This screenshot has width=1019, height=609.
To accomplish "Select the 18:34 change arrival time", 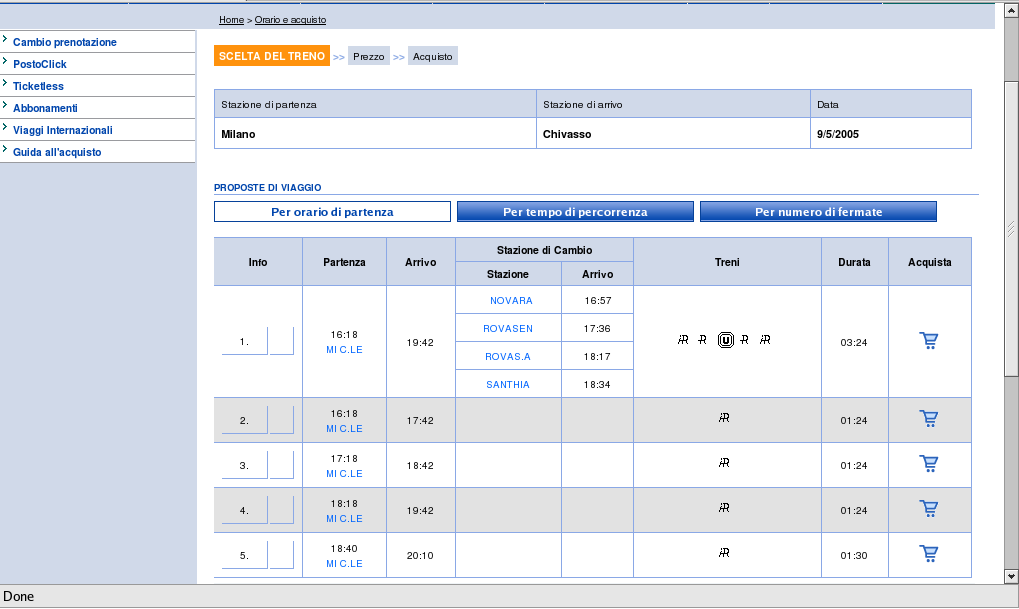I will click(597, 385).
